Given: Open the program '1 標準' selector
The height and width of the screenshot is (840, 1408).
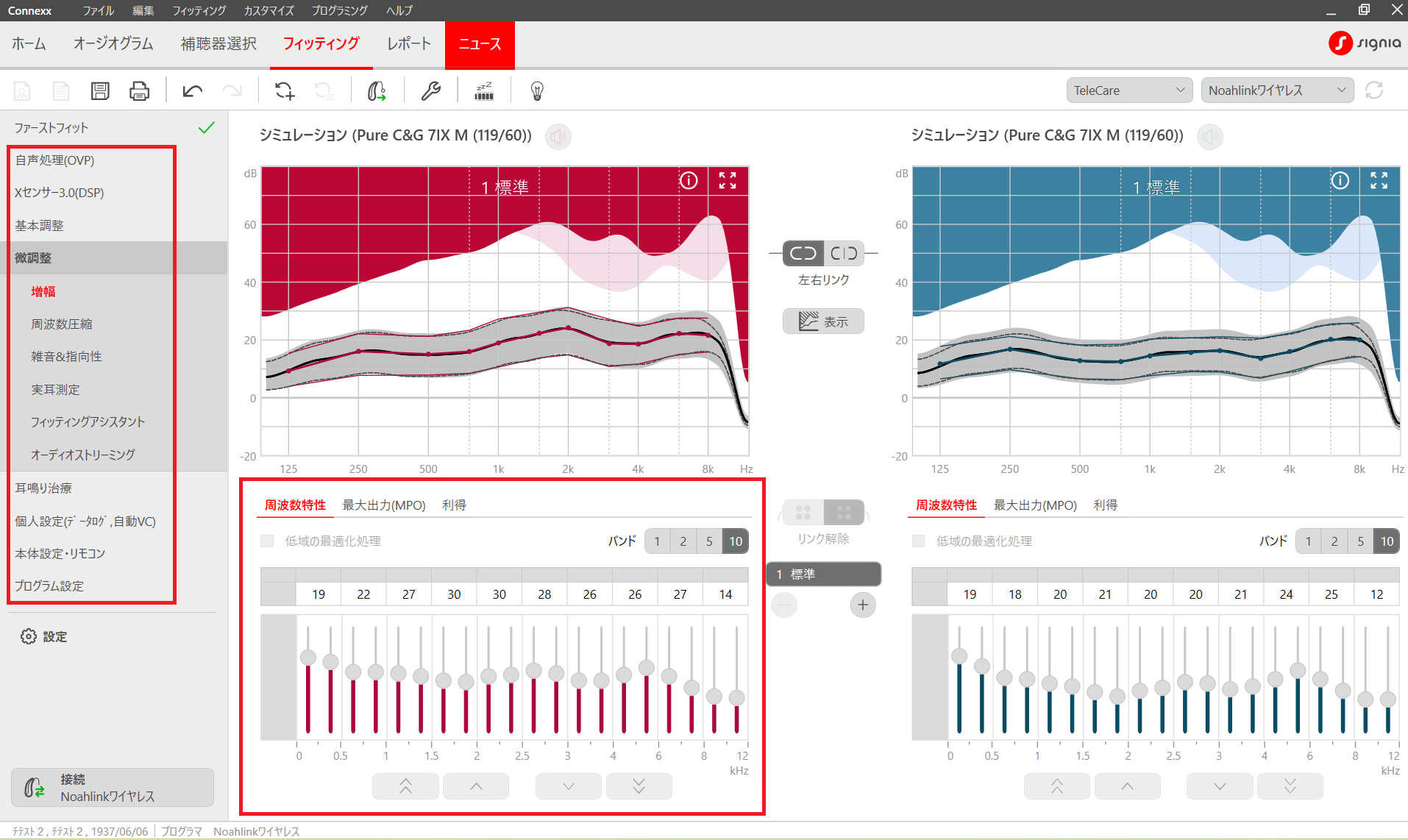Looking at the screenshot, I should 823,574.
